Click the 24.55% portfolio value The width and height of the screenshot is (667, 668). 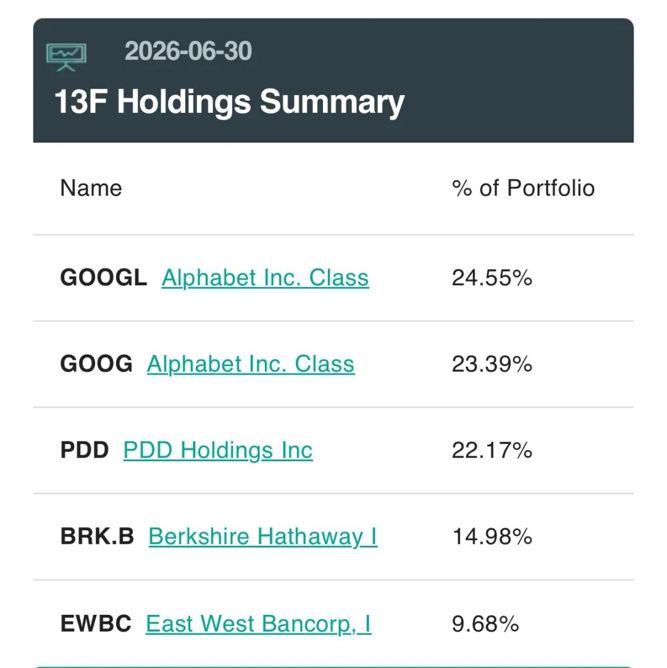pos(492,278)
